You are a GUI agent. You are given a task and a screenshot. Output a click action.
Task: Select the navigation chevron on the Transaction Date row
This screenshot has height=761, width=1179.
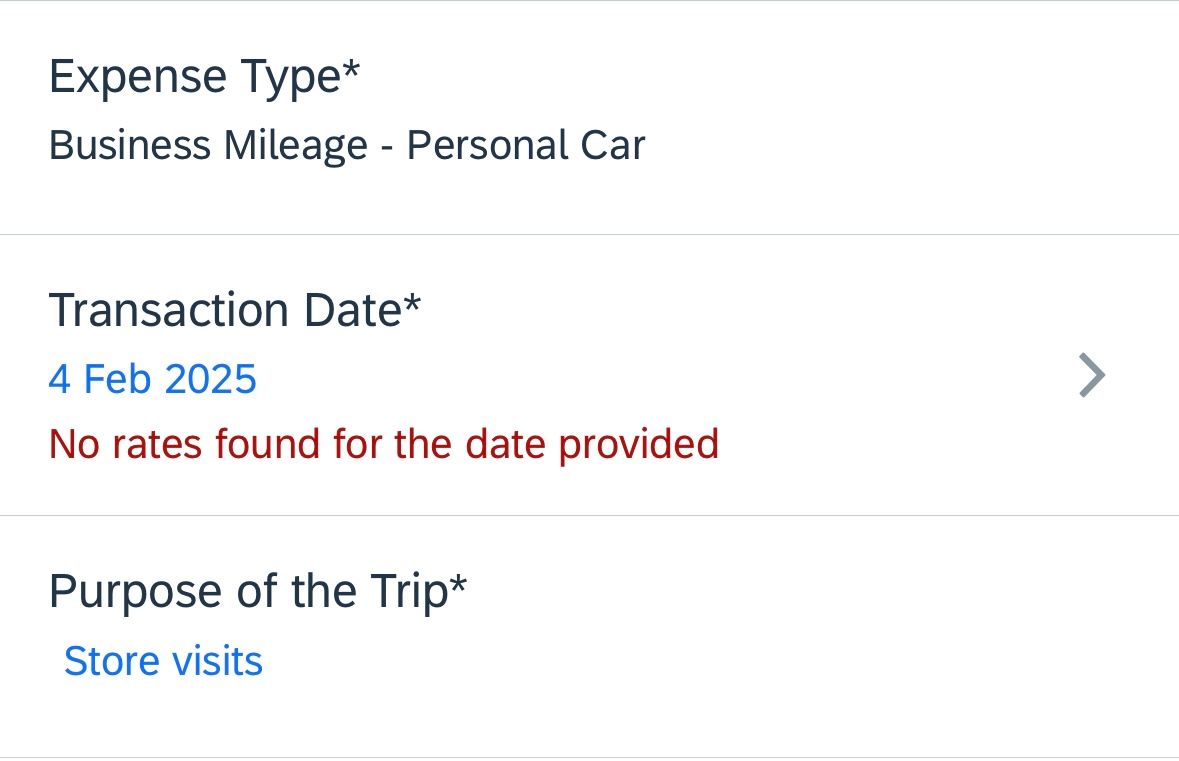(1092, 376)
